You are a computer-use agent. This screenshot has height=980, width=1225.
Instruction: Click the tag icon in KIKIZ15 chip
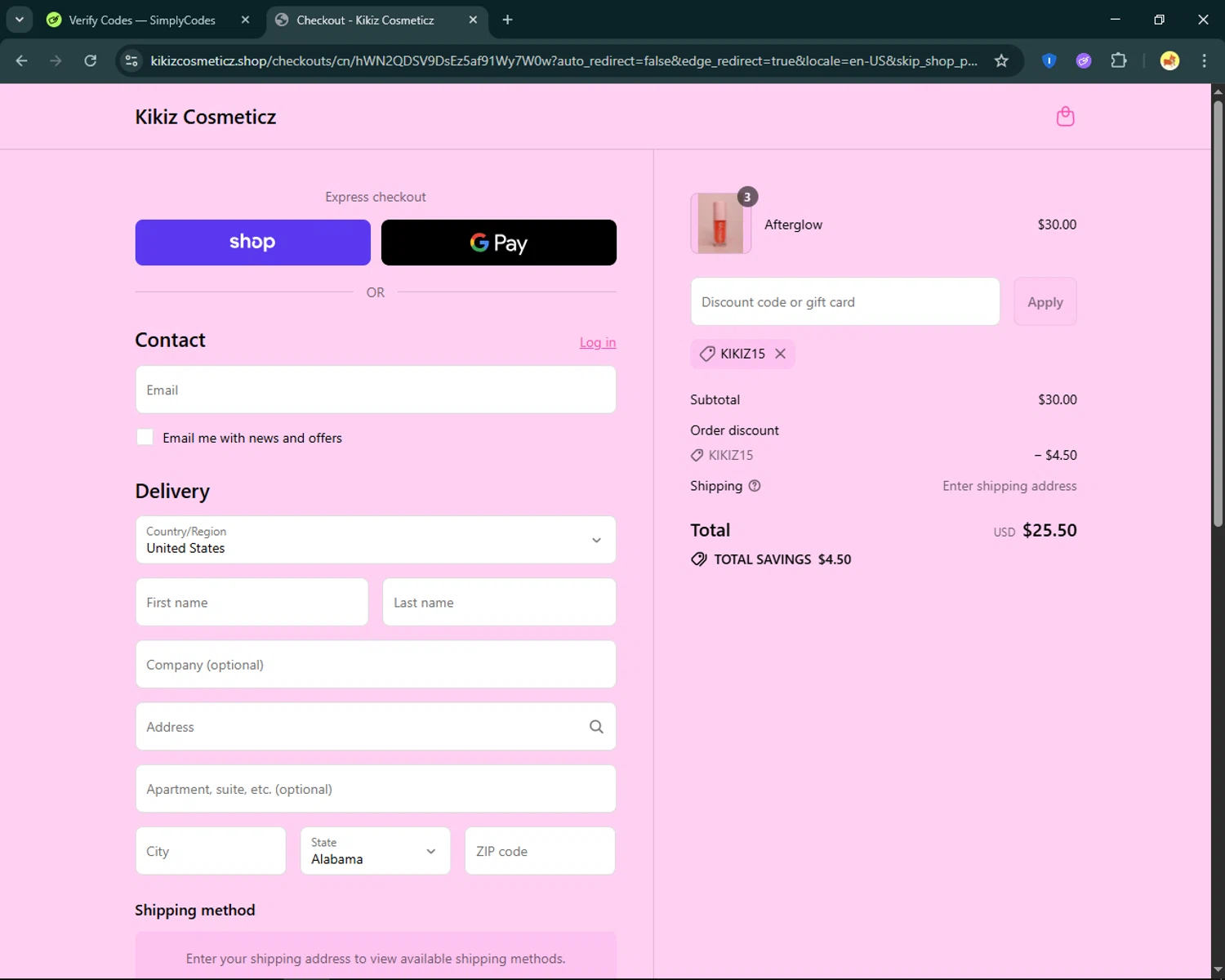(x=707, y=354)
